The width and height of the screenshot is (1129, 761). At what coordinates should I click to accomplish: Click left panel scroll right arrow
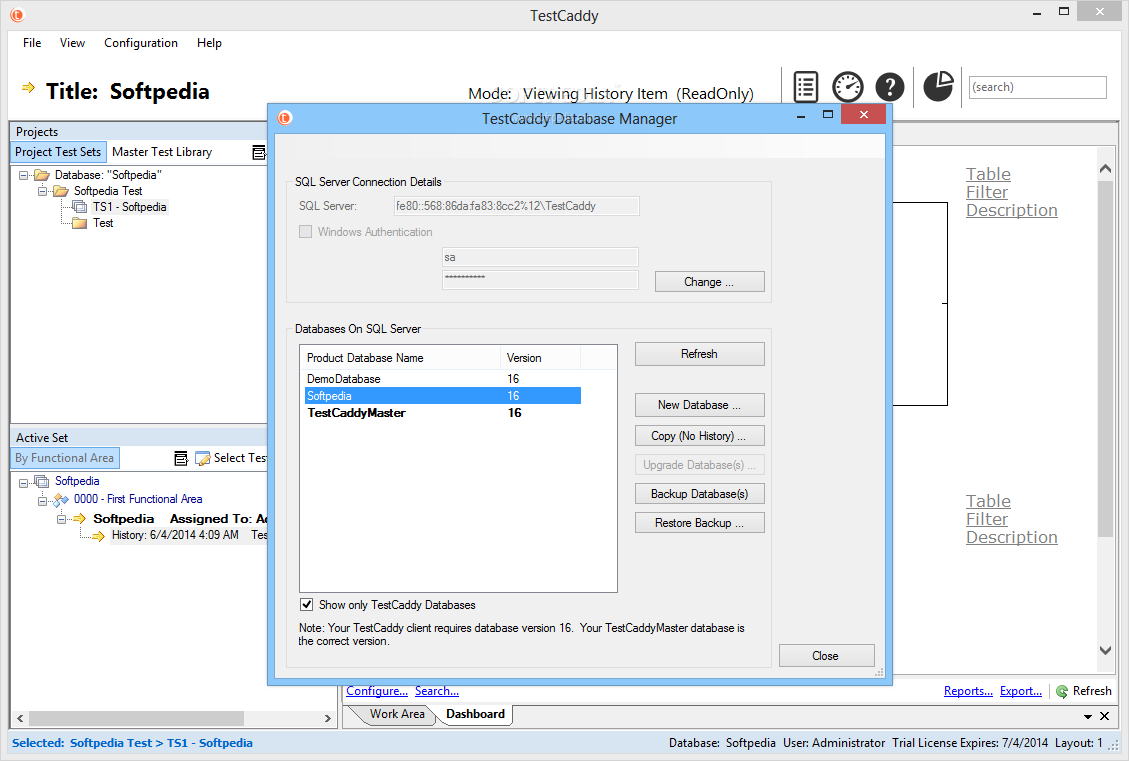click(328, 719)
